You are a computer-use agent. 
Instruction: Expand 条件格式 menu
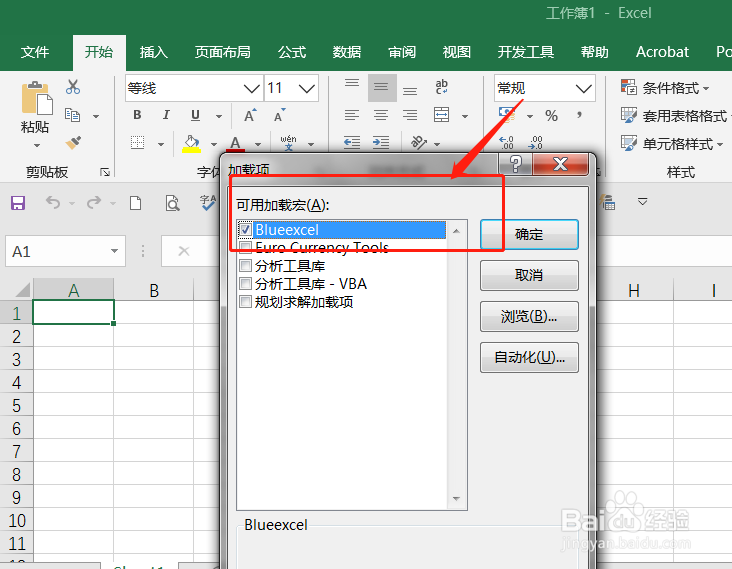665,88
